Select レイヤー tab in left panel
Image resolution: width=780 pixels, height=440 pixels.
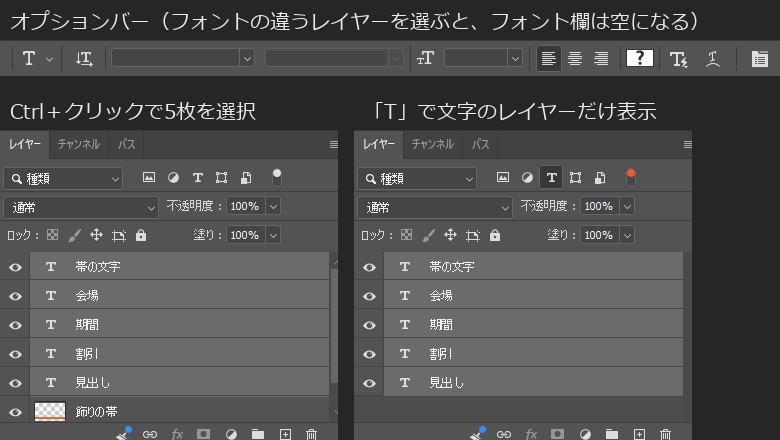click(25, 144)
